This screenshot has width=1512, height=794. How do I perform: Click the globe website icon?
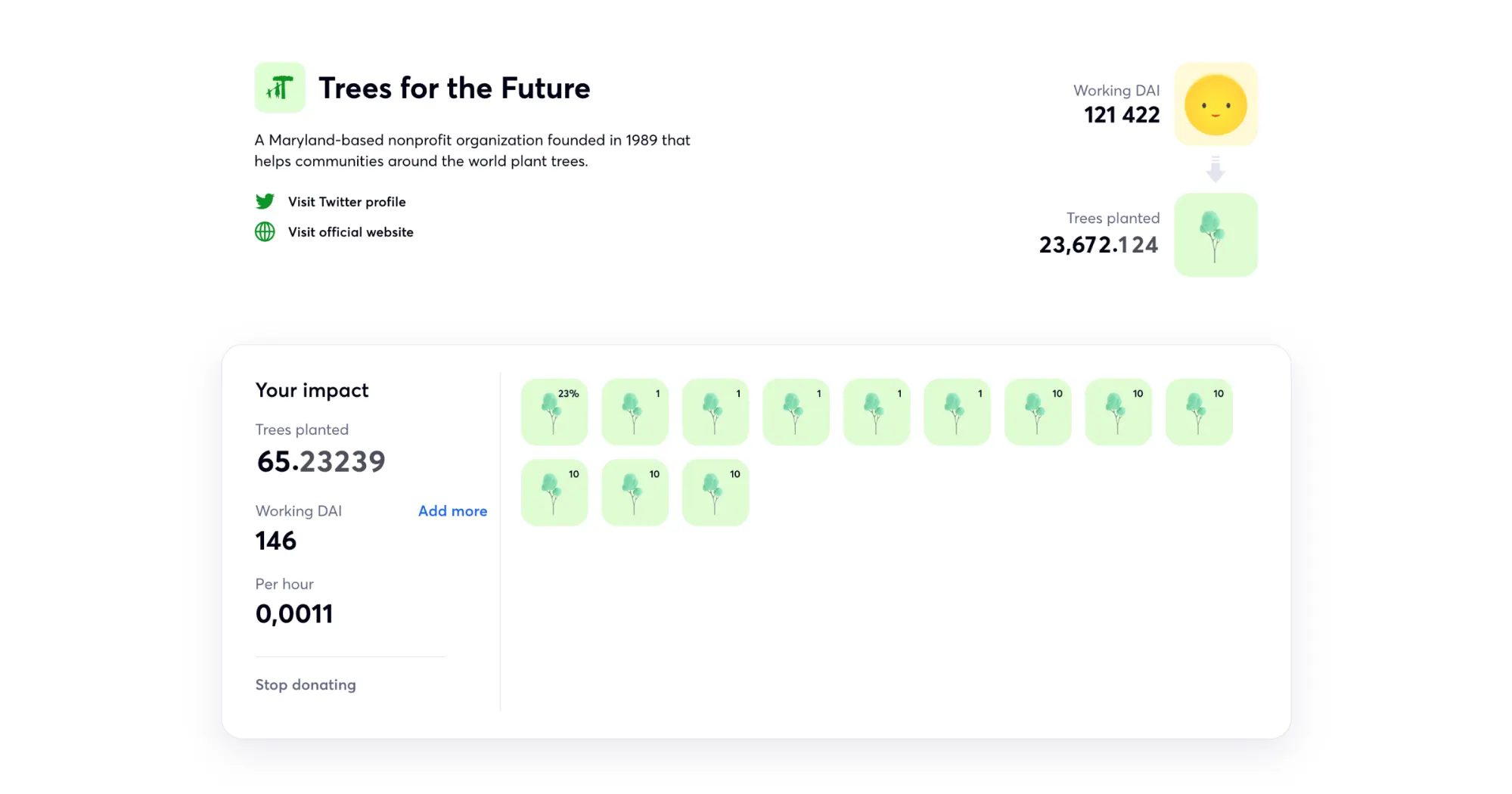point(265,232)
